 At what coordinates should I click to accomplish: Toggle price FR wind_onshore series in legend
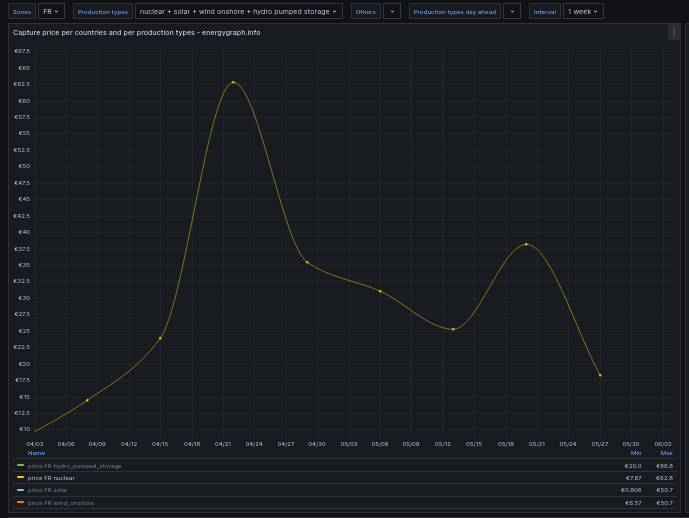(61, 503)
